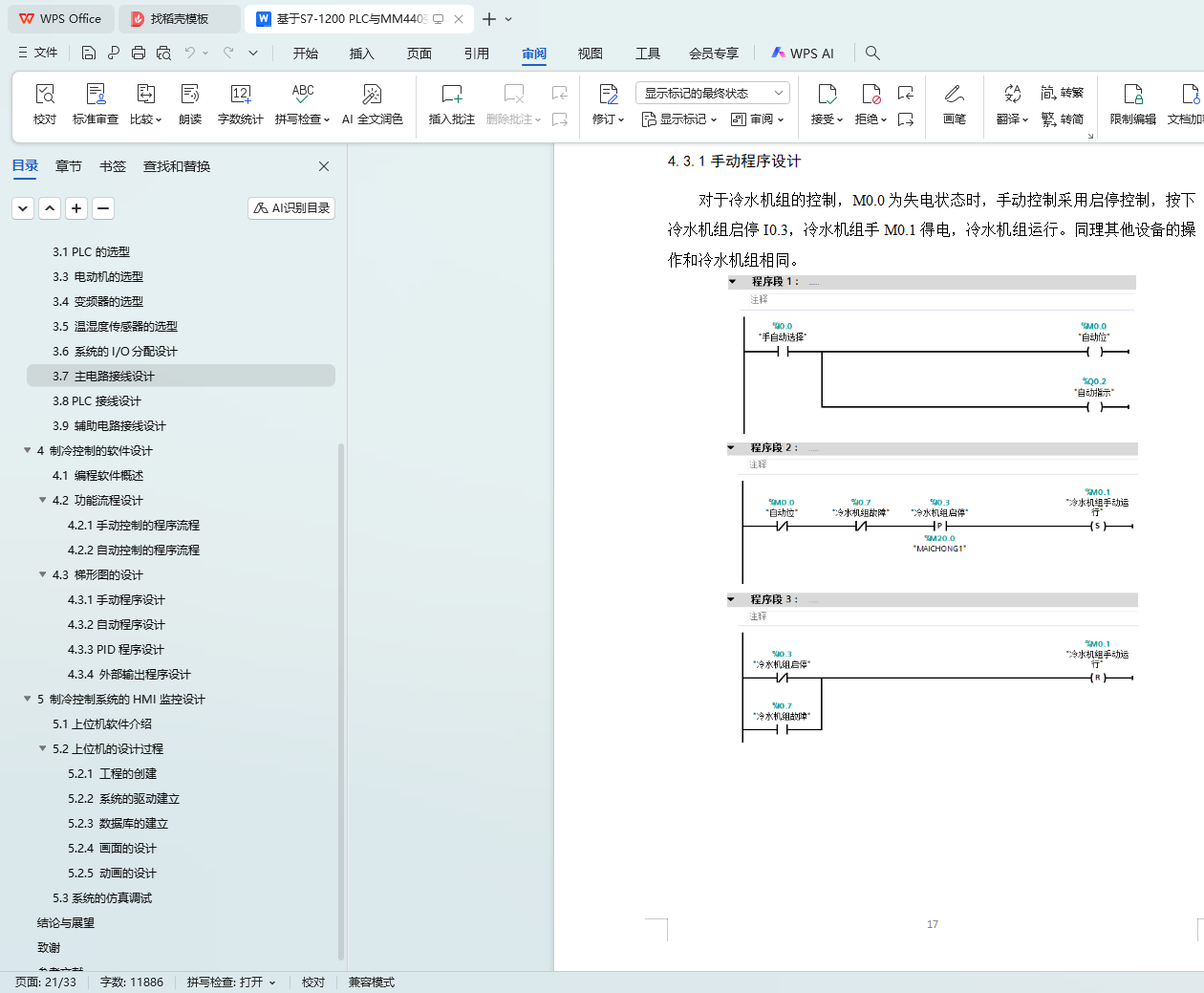Go to WPS Office home tab
Viewport: 1204px width, 993px height.
(x=60, y=19)
